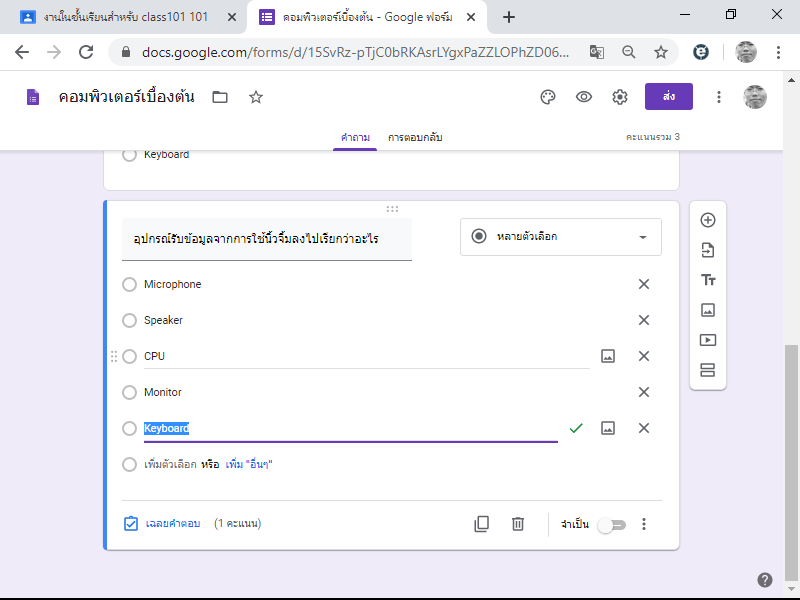
Task: Select the CPU radio button
Action: tap(130, 356)
